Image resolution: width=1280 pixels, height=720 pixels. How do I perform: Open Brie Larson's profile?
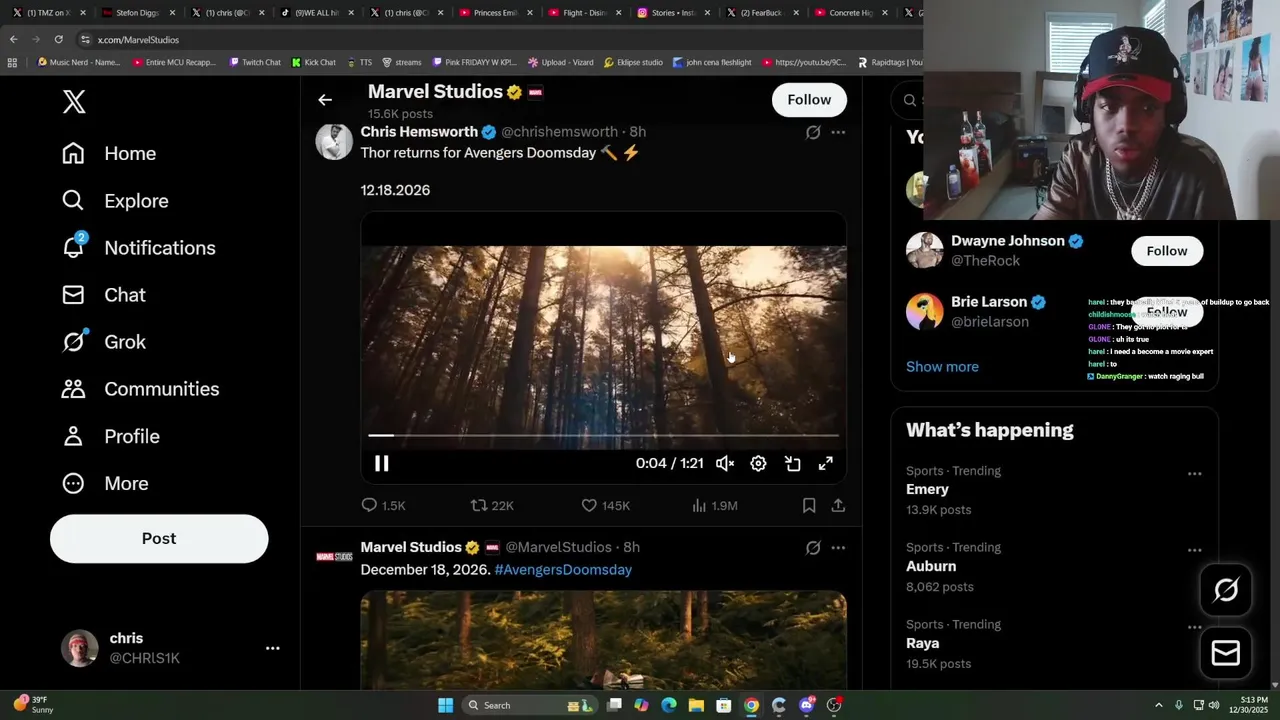[989, 302]
